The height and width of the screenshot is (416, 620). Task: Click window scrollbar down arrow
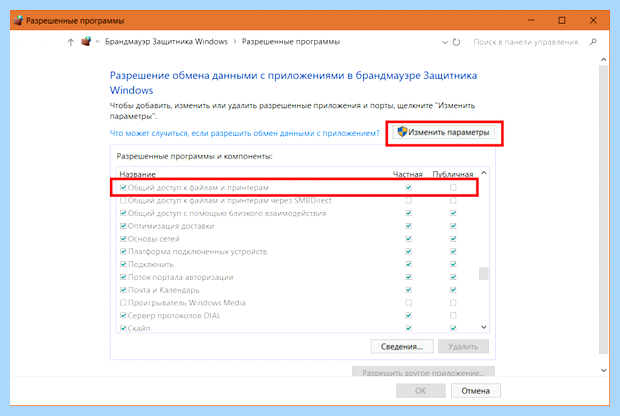pyautogui.click(x=603, y=371)
